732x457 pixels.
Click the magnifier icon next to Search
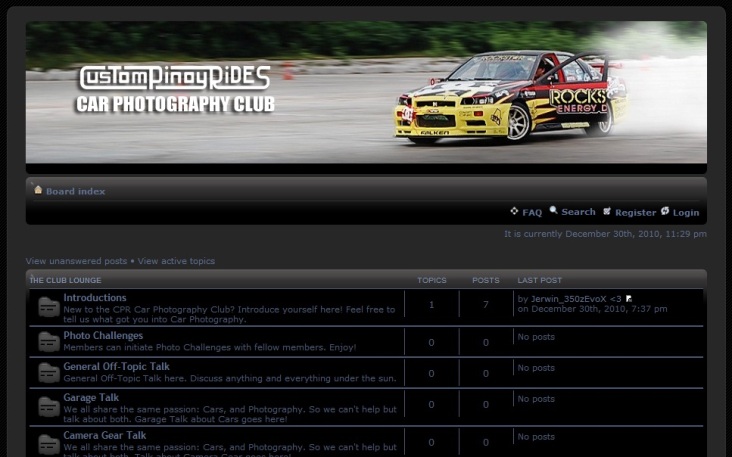click(553, 210)
